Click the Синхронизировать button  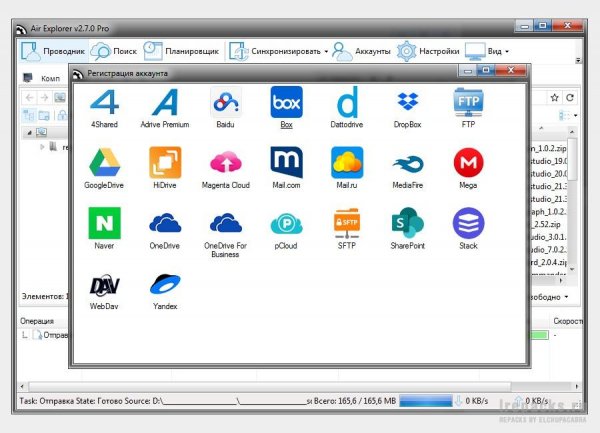pos(275,51)
